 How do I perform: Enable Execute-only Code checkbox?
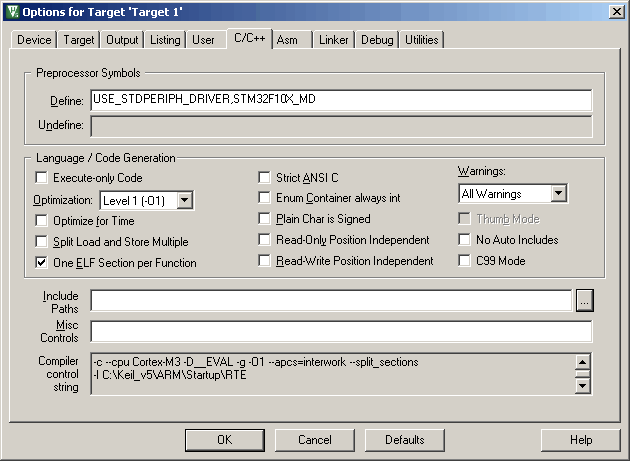pos(42,178)
